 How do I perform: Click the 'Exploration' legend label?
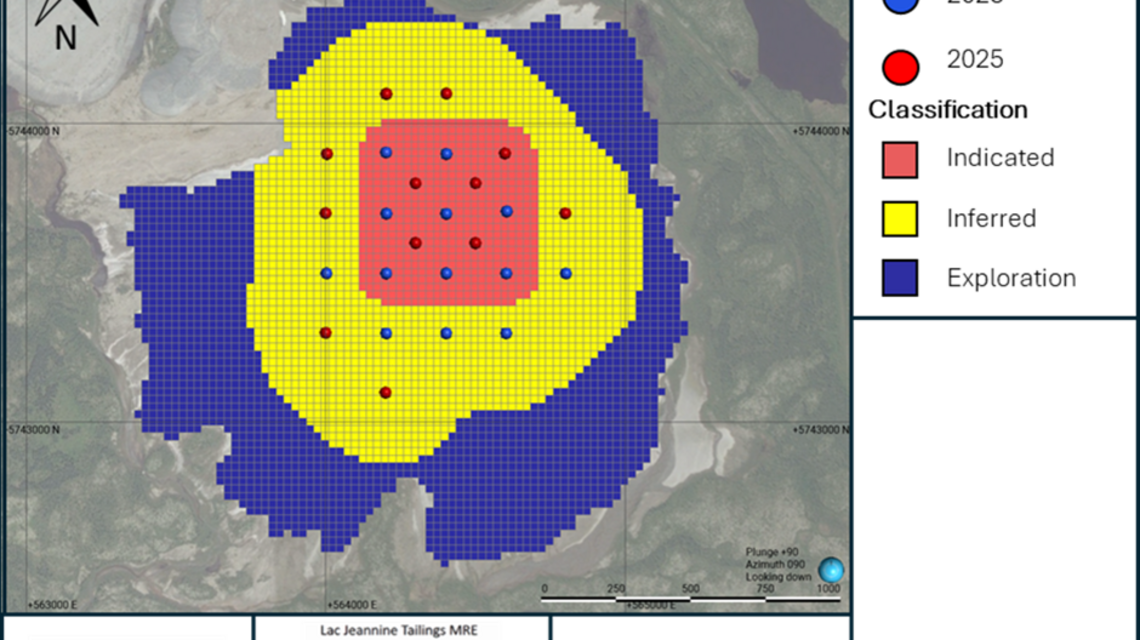click(1011, 278)
